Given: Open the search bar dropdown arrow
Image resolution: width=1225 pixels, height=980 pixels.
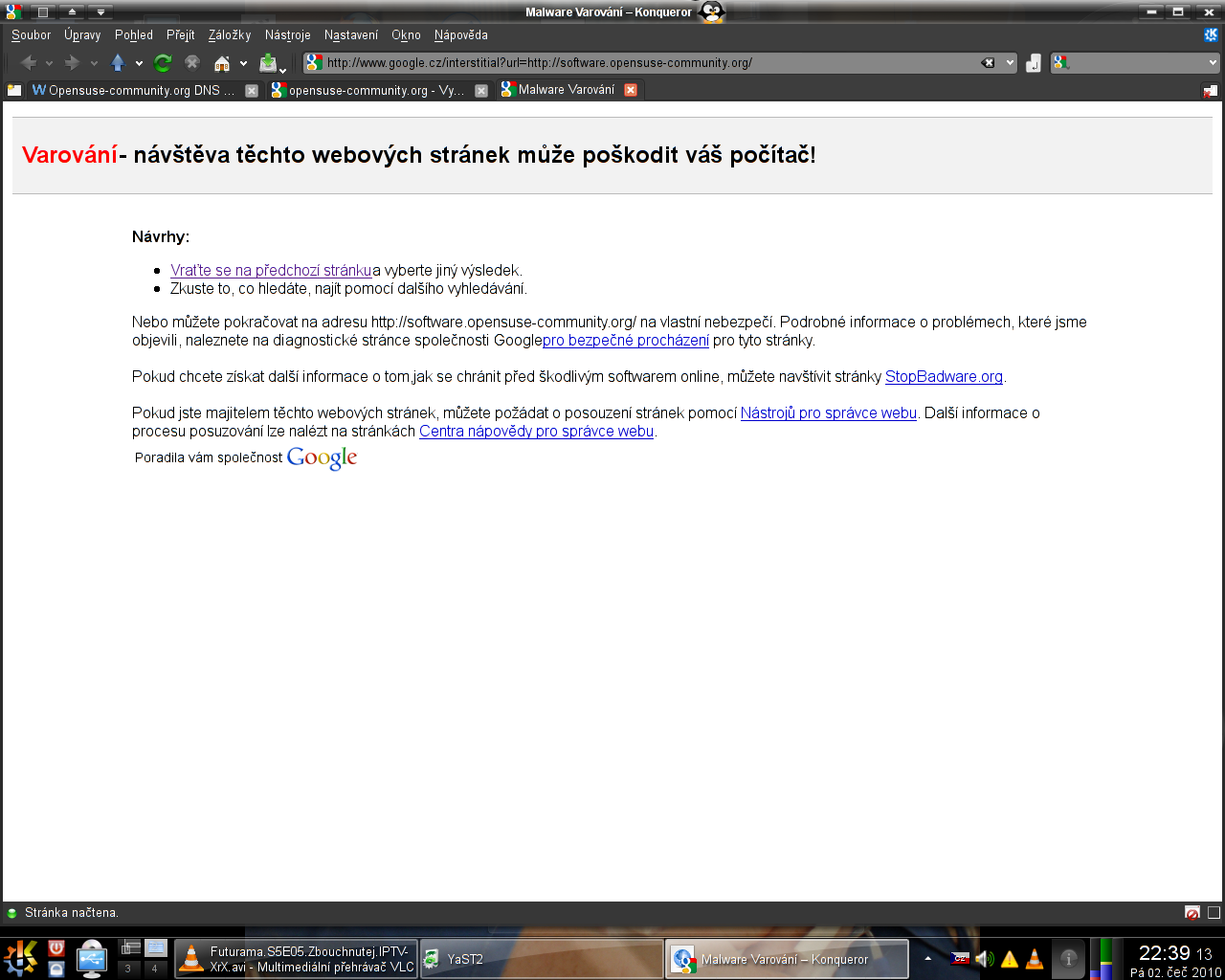Looking at the screenshot, I should point(1214,63).
